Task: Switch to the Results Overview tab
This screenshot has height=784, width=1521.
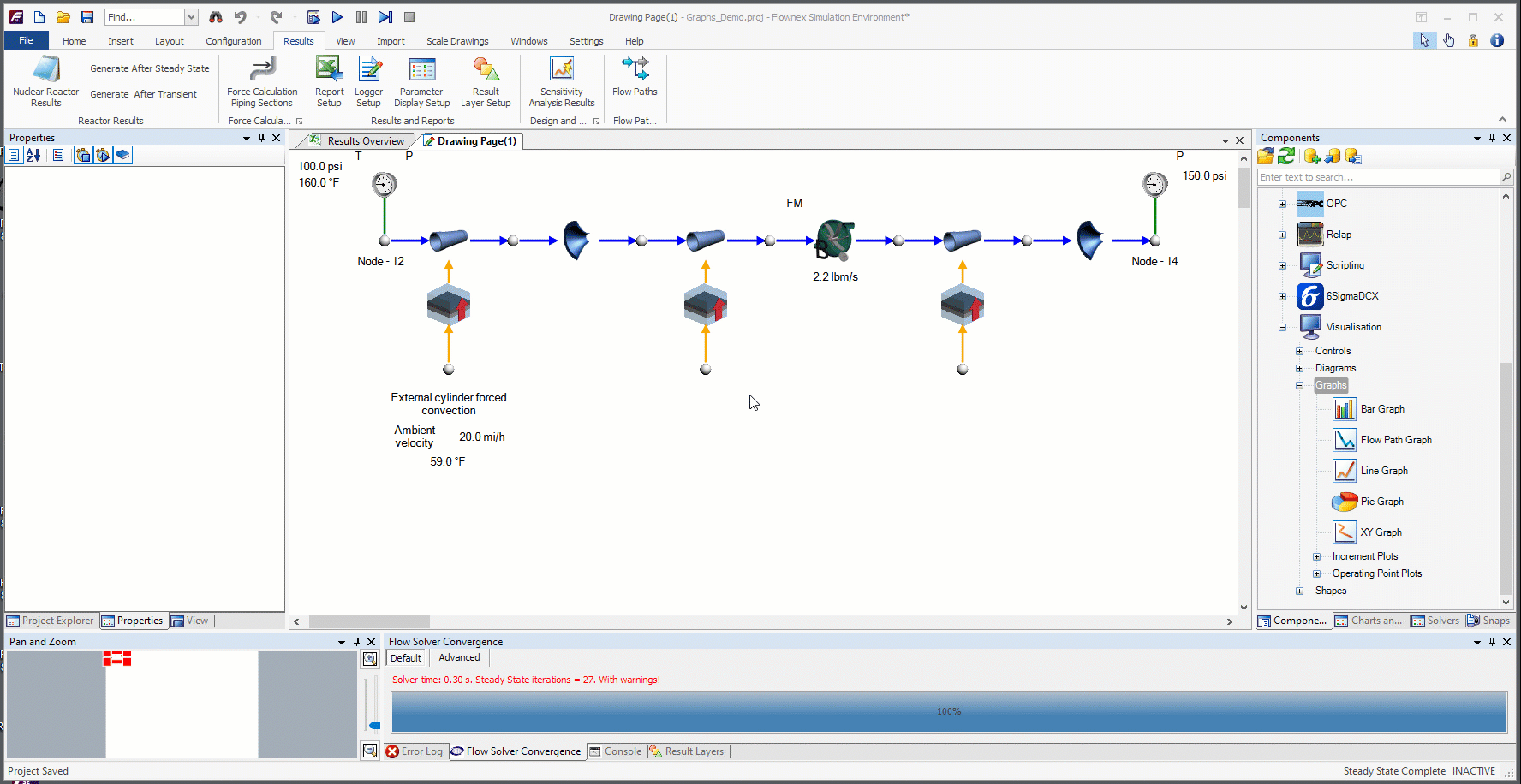Action: pyautogui.click(x=365, y=141)
